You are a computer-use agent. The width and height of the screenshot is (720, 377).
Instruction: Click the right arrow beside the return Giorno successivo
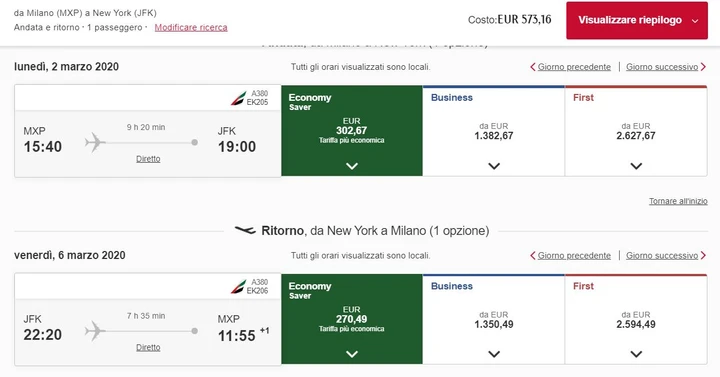click(x=703, y=255)
